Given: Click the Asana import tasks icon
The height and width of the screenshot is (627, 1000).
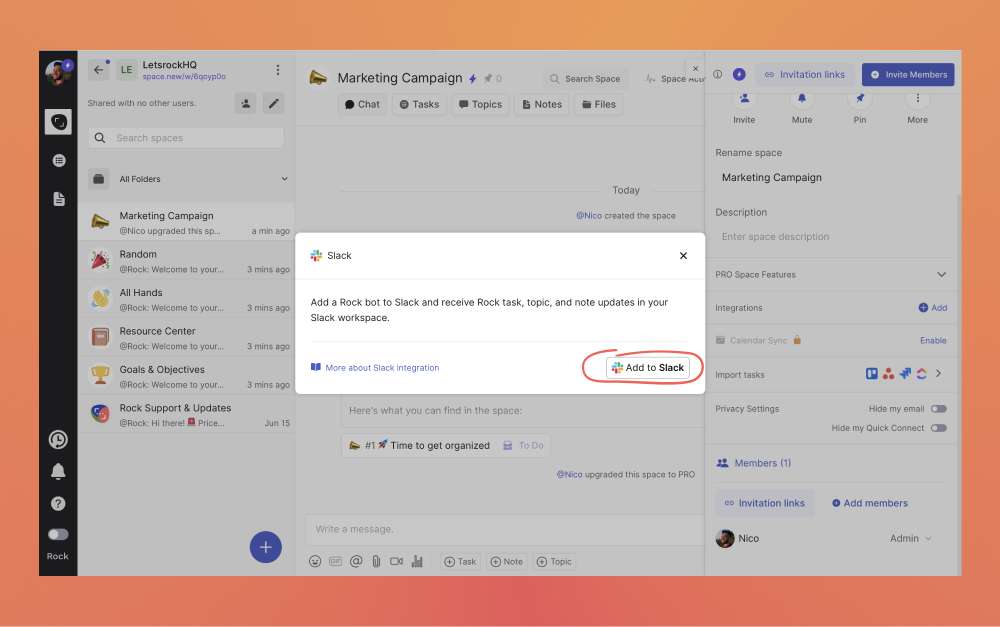Looking at the screenshot, I should click(888, 374).
